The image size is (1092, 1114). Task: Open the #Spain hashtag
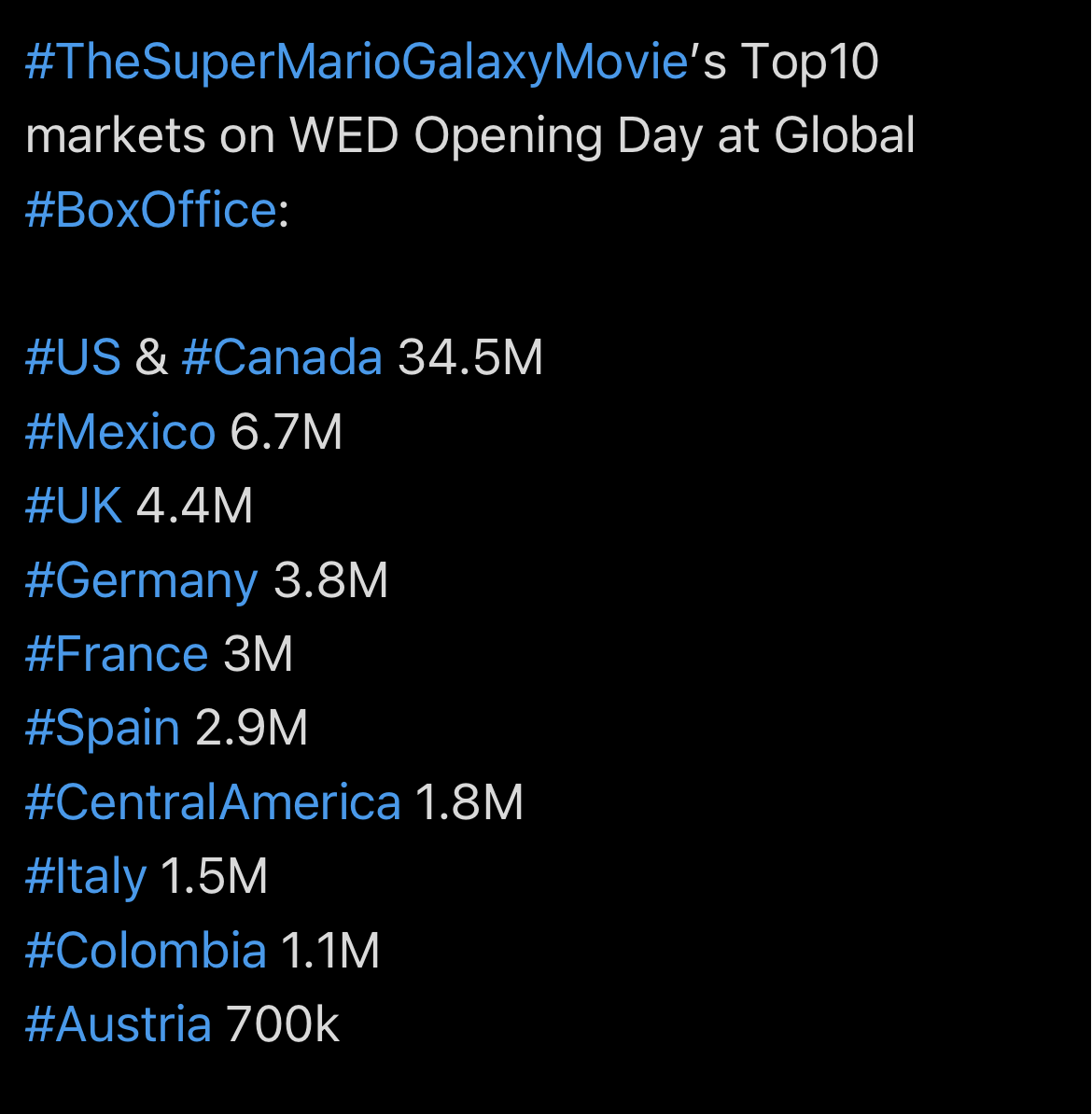click(103, 730)
